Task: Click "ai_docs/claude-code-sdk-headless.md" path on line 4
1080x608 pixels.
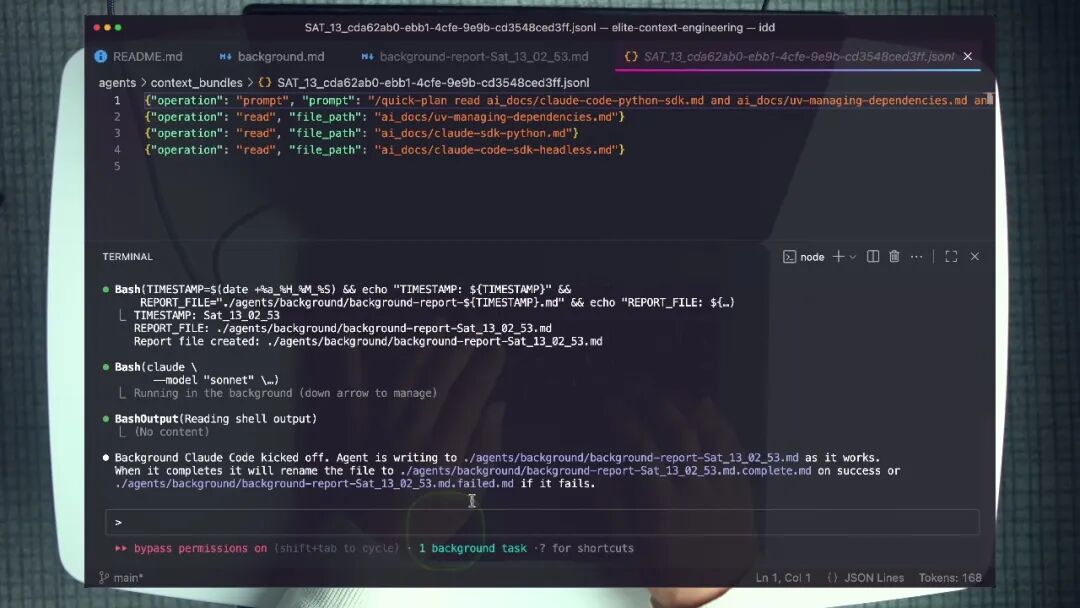Action: coord(496,149)
